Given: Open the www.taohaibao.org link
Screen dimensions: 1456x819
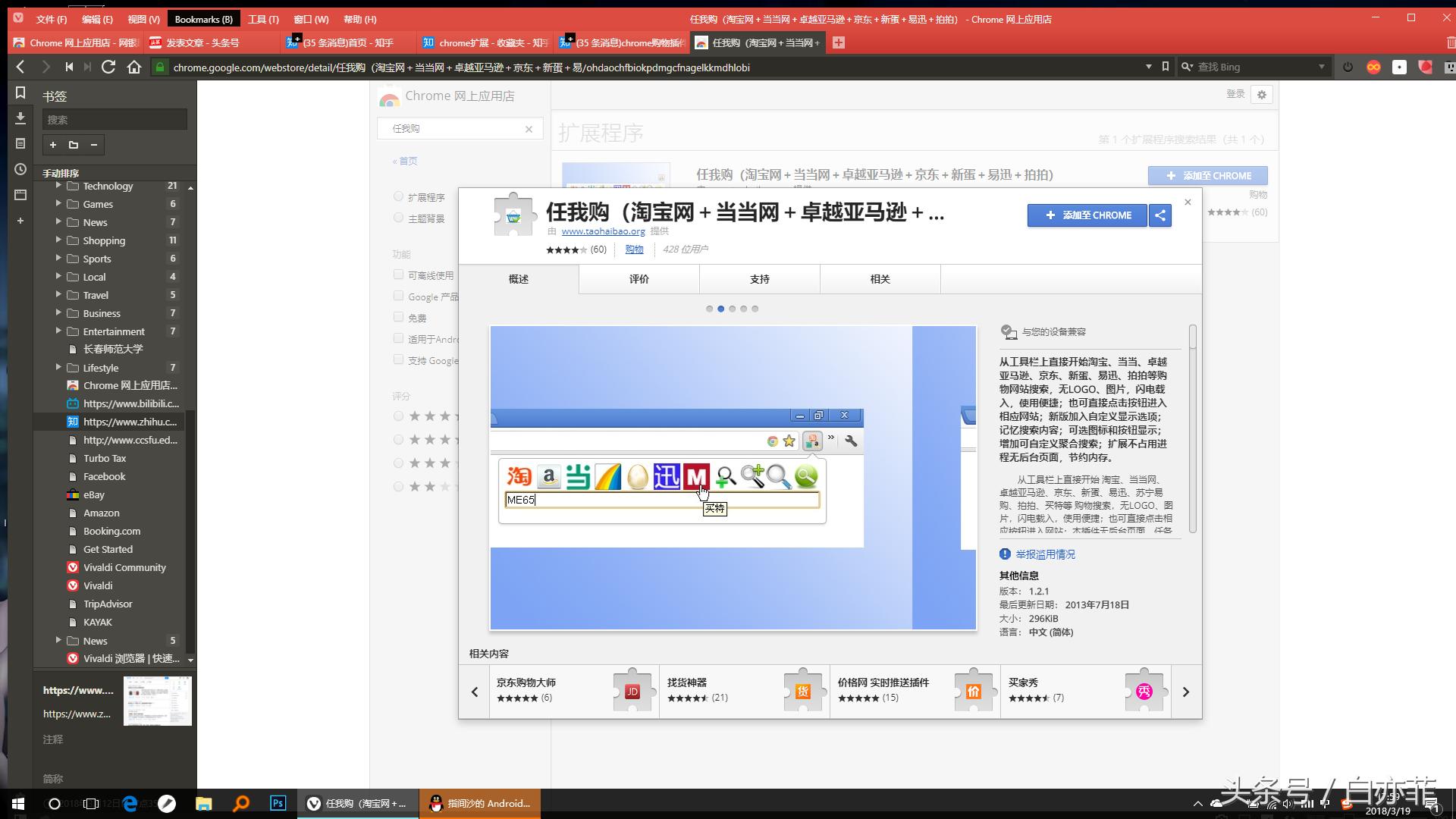Looking at the screenshot, I should coord(603,231).
